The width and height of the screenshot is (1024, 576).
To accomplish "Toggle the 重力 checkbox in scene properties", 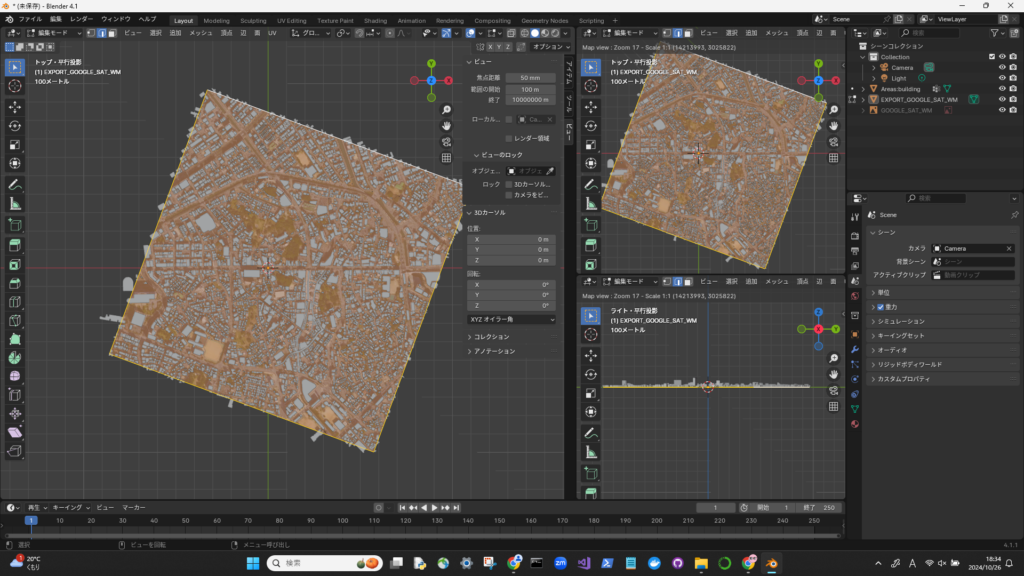I will point(880,307).
